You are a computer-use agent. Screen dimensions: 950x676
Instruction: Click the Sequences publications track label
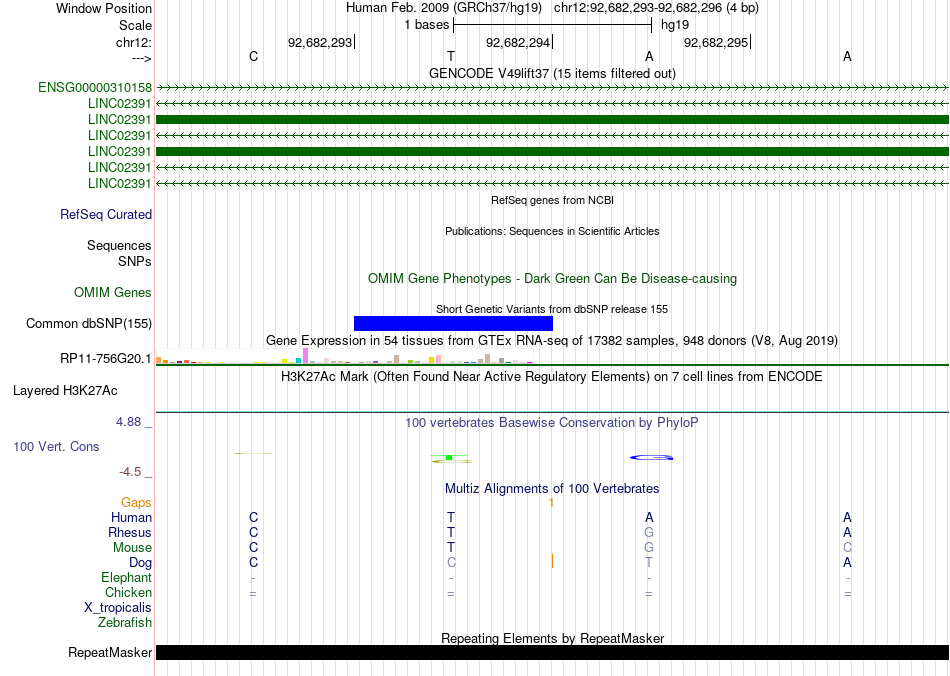[119, 245]
